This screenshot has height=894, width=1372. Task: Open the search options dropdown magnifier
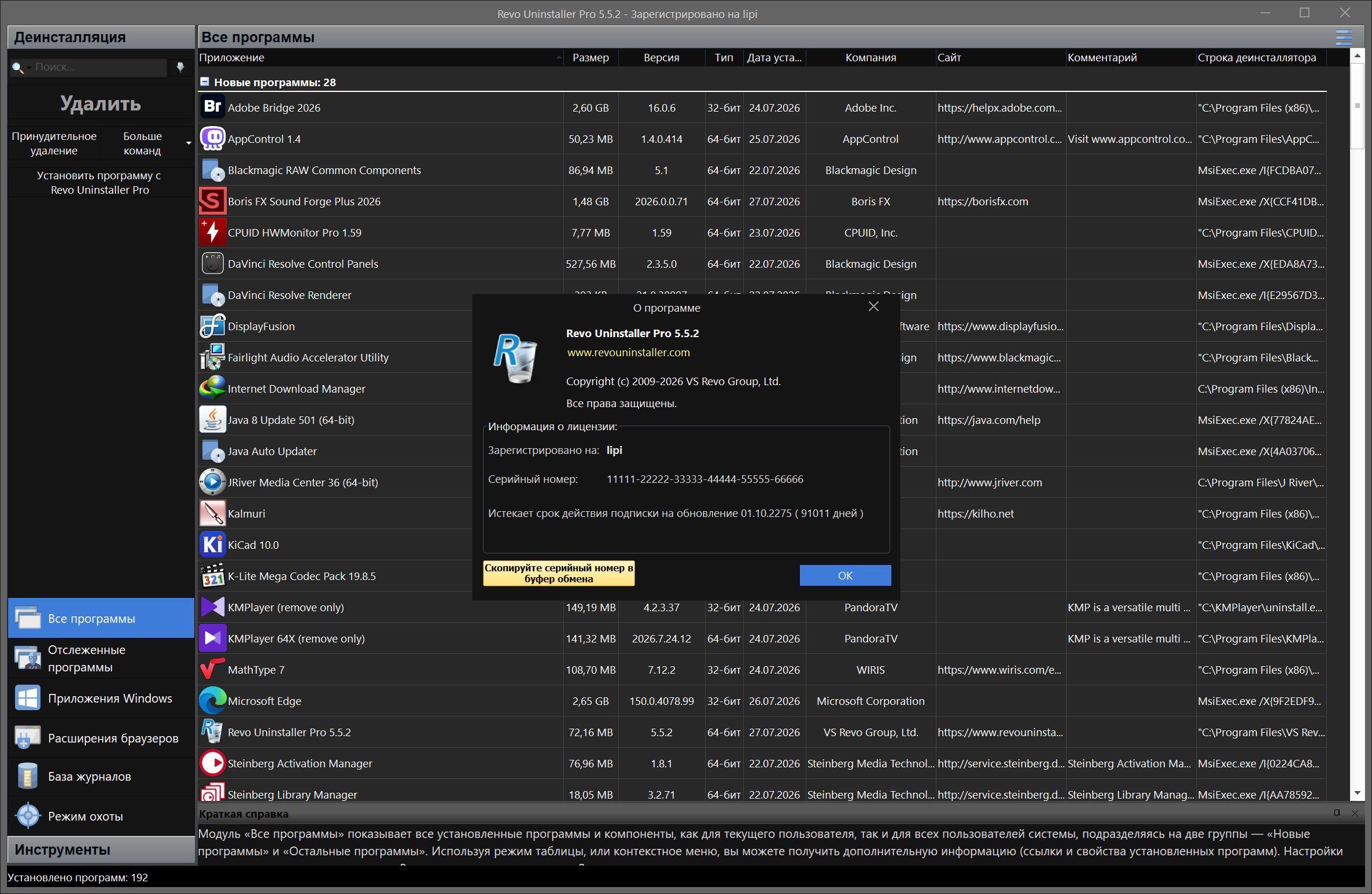[20, 68]
